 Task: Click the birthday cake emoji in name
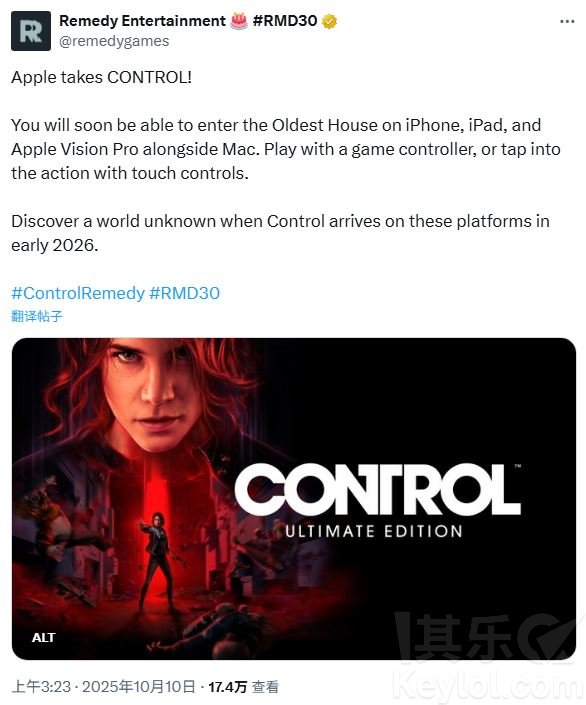[239, 21]
